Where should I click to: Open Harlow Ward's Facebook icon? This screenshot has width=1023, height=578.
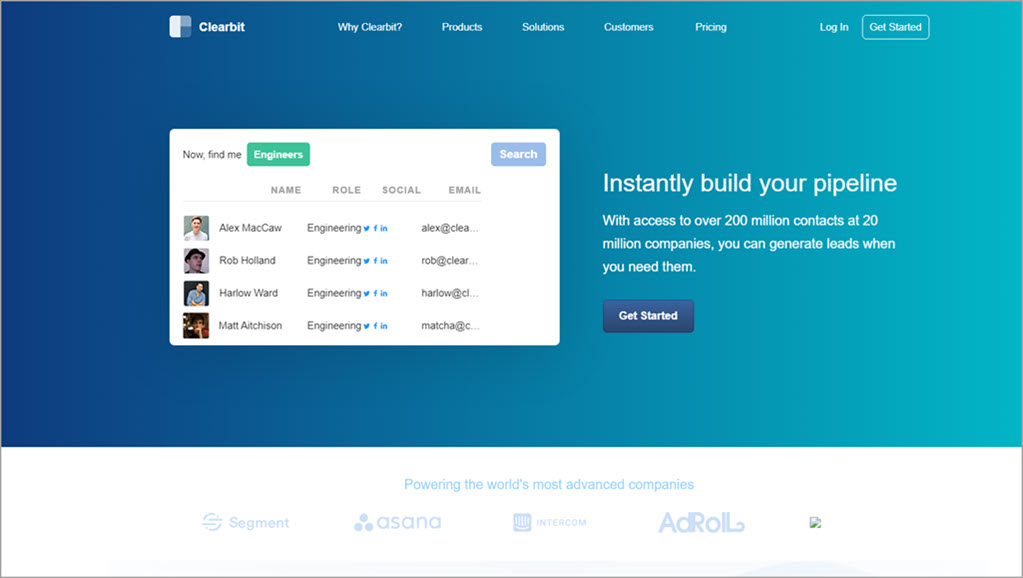pyautogui.click(x=375, y=294)
